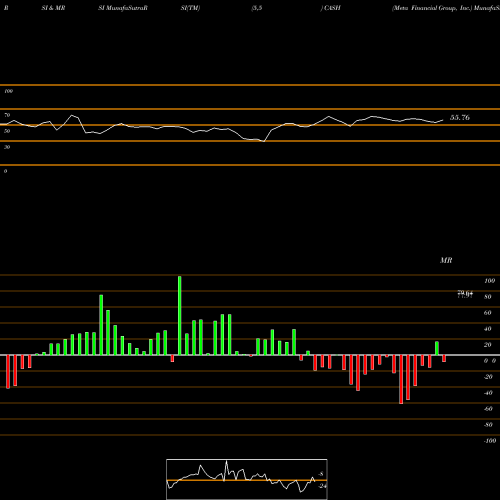Viewport: 500px width, 500px height.
Task: Click the CASH ticker text in header
Action: [x=332, y=8]
